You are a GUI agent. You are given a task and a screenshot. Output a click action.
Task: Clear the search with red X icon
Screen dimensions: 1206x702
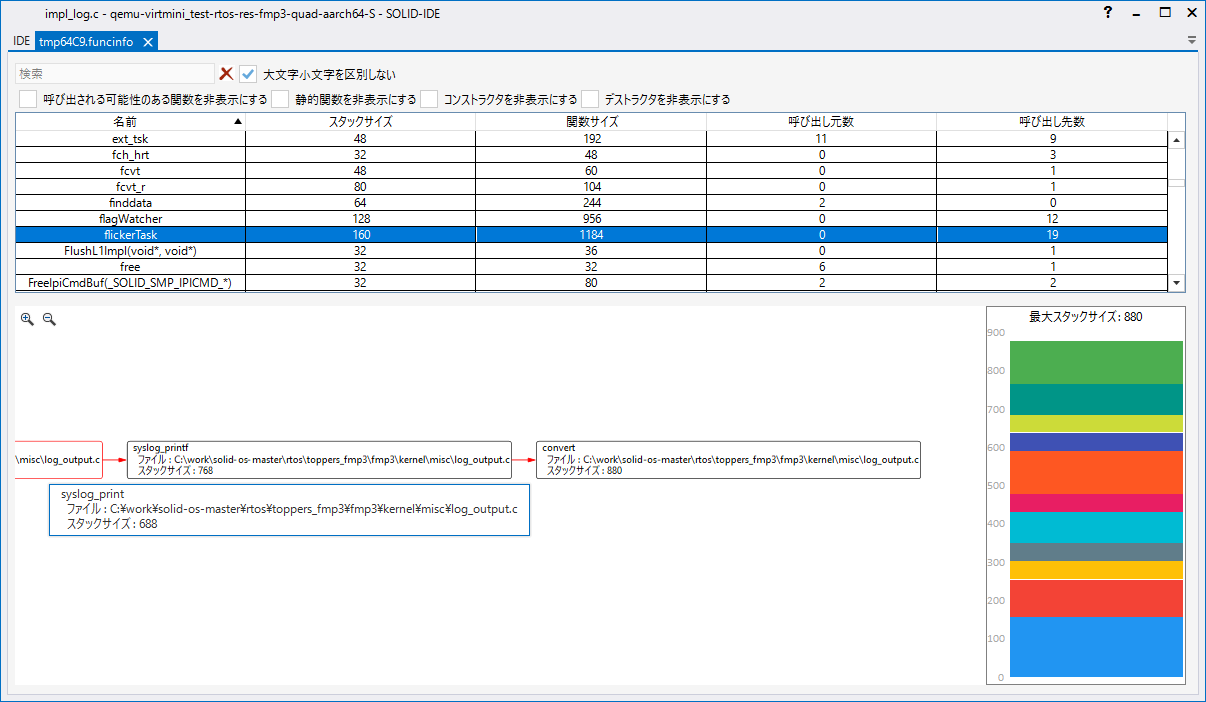227,74
